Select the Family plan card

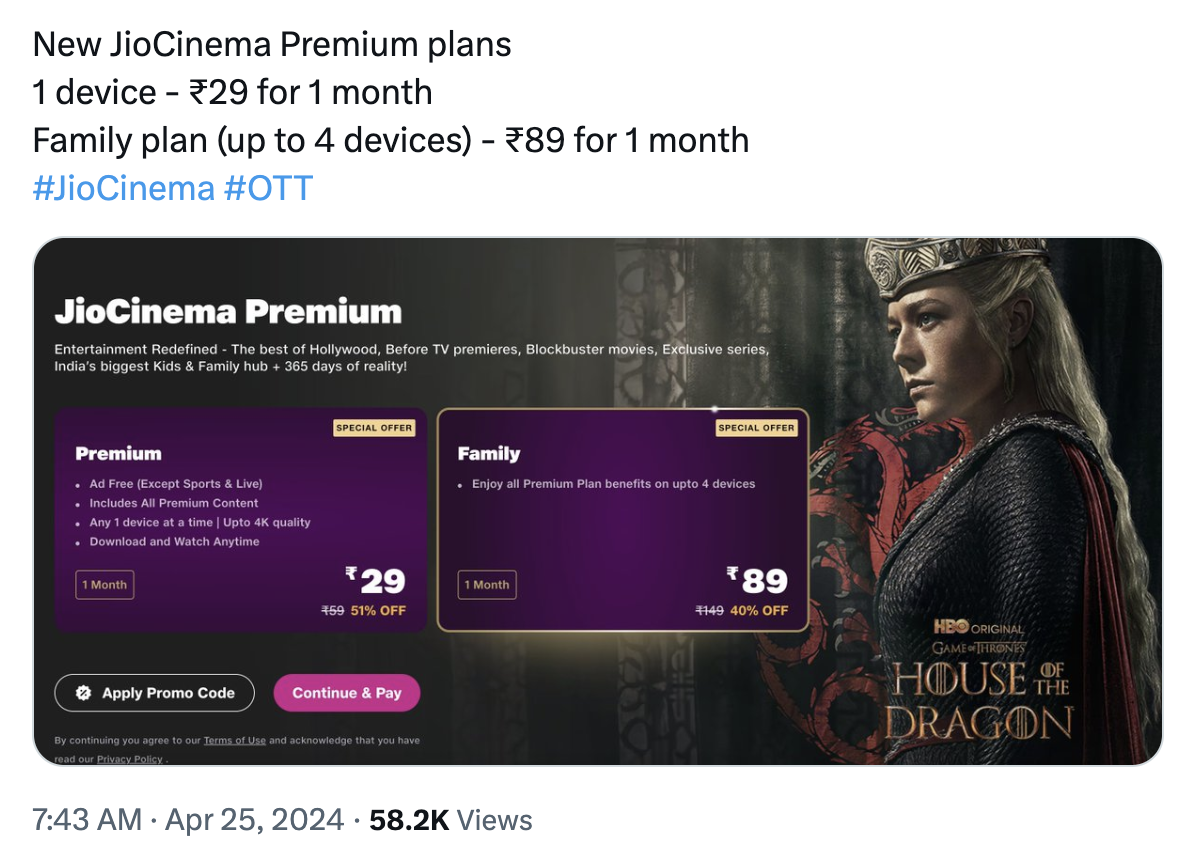[x=622, y=520]
